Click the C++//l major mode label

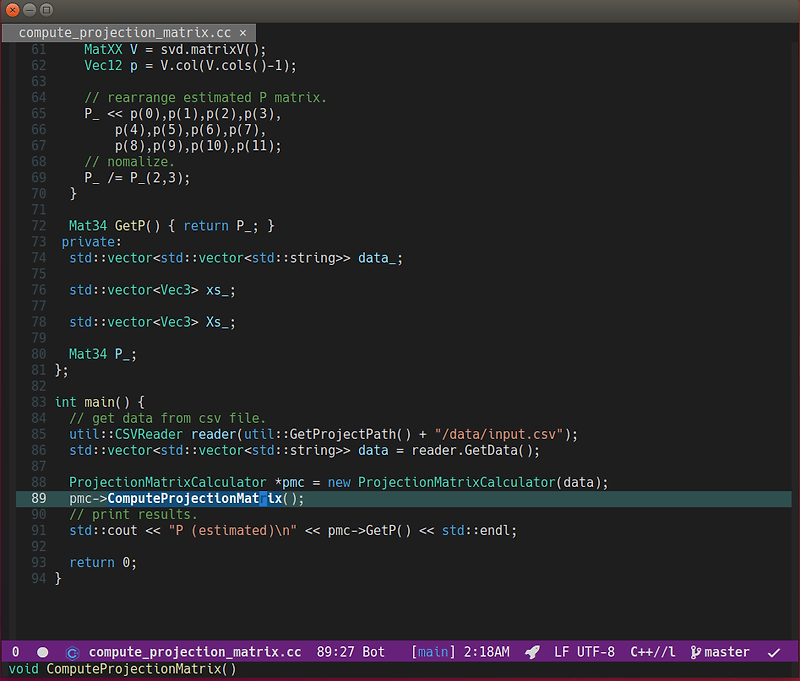pos(652,651)
